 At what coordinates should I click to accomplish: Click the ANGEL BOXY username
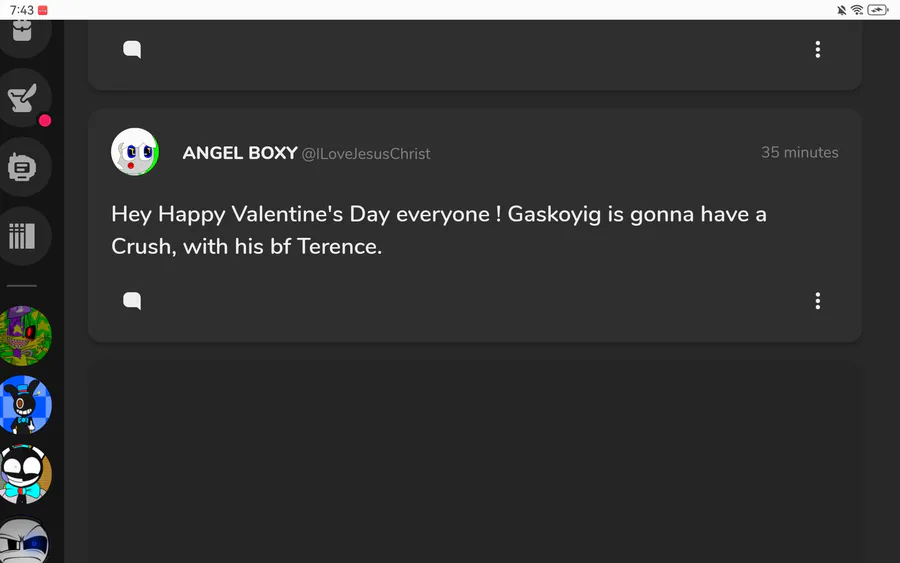pyautogui.click(x=240, y=153)
